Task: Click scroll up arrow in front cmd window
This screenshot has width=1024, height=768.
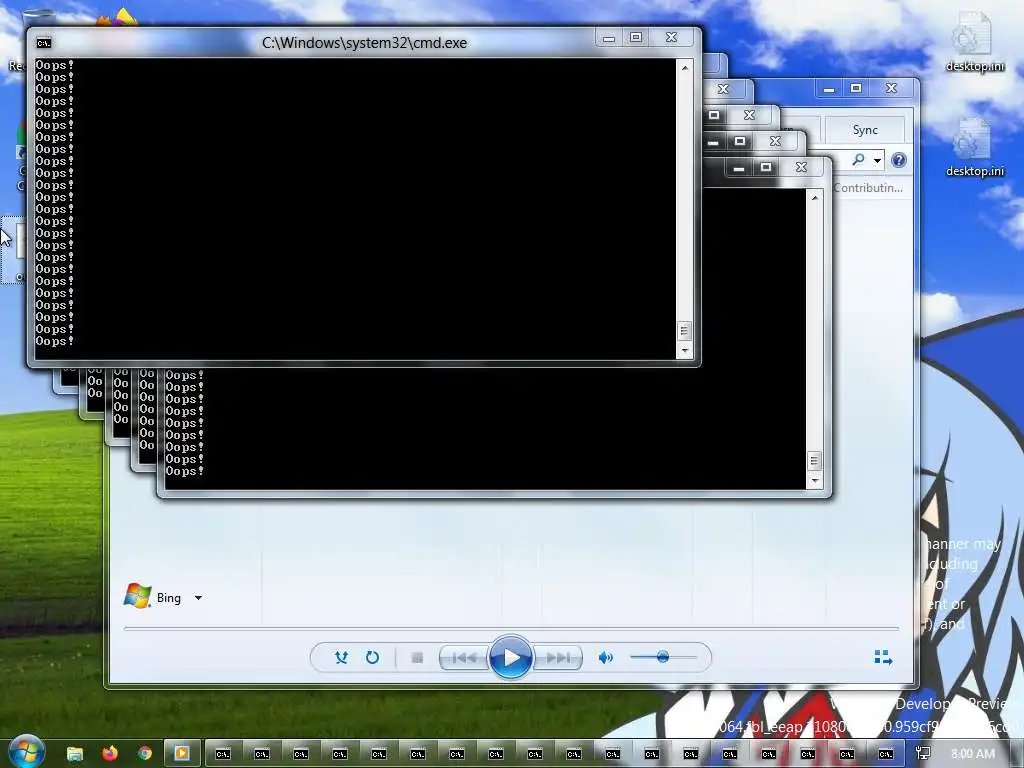Action: click(x=684, y=67)
